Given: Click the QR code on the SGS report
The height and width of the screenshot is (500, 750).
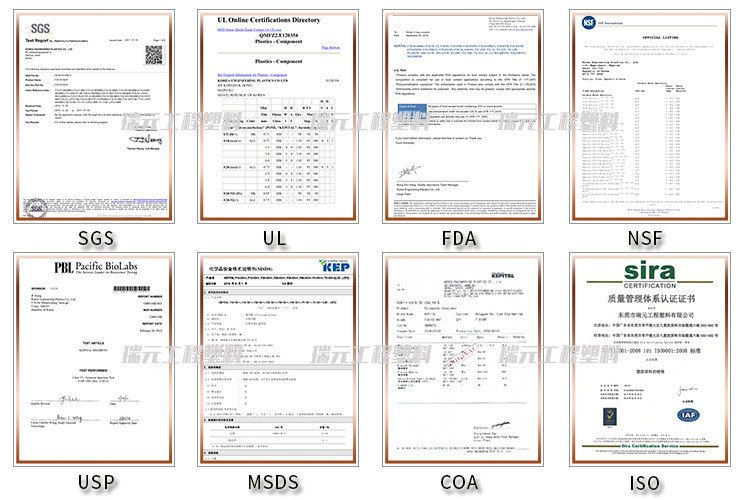Looking at the screenshot, I should coord(153,55).
